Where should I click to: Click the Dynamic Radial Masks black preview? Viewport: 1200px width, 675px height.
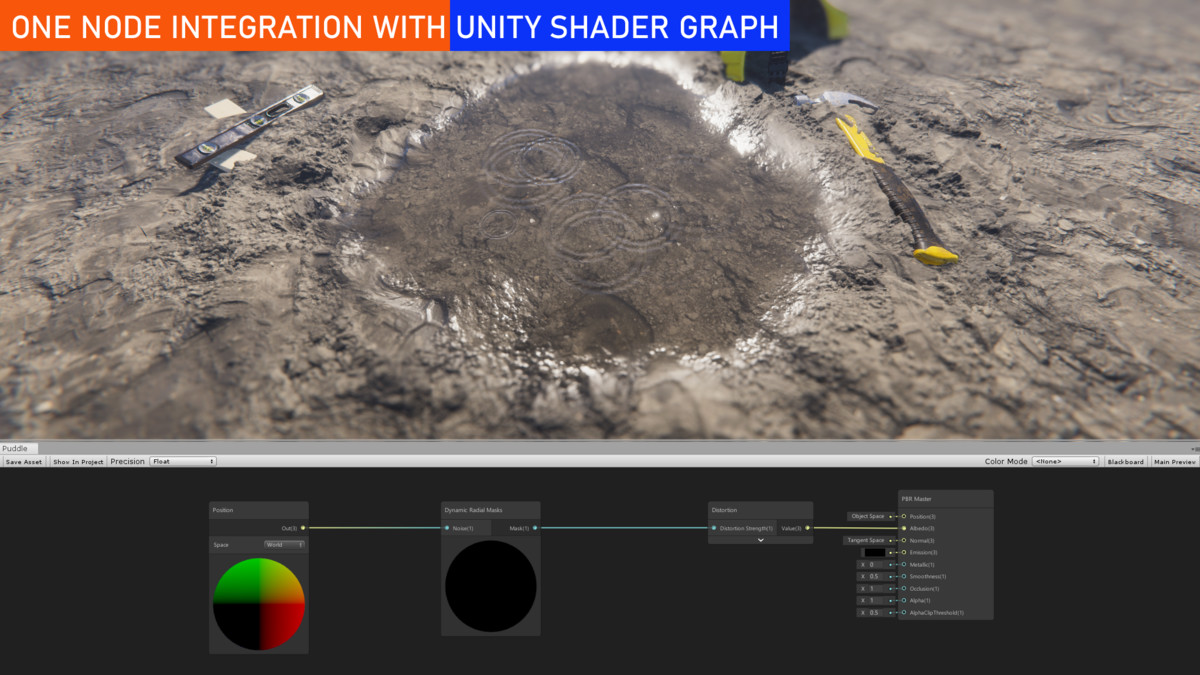coord(491,586)
